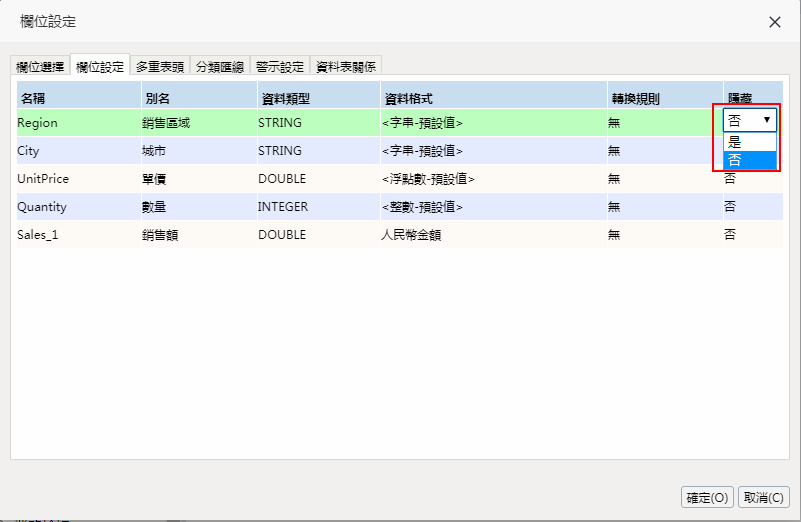
Task: Edit the 銷售區域 alias cell
Action: click(166, 123)
